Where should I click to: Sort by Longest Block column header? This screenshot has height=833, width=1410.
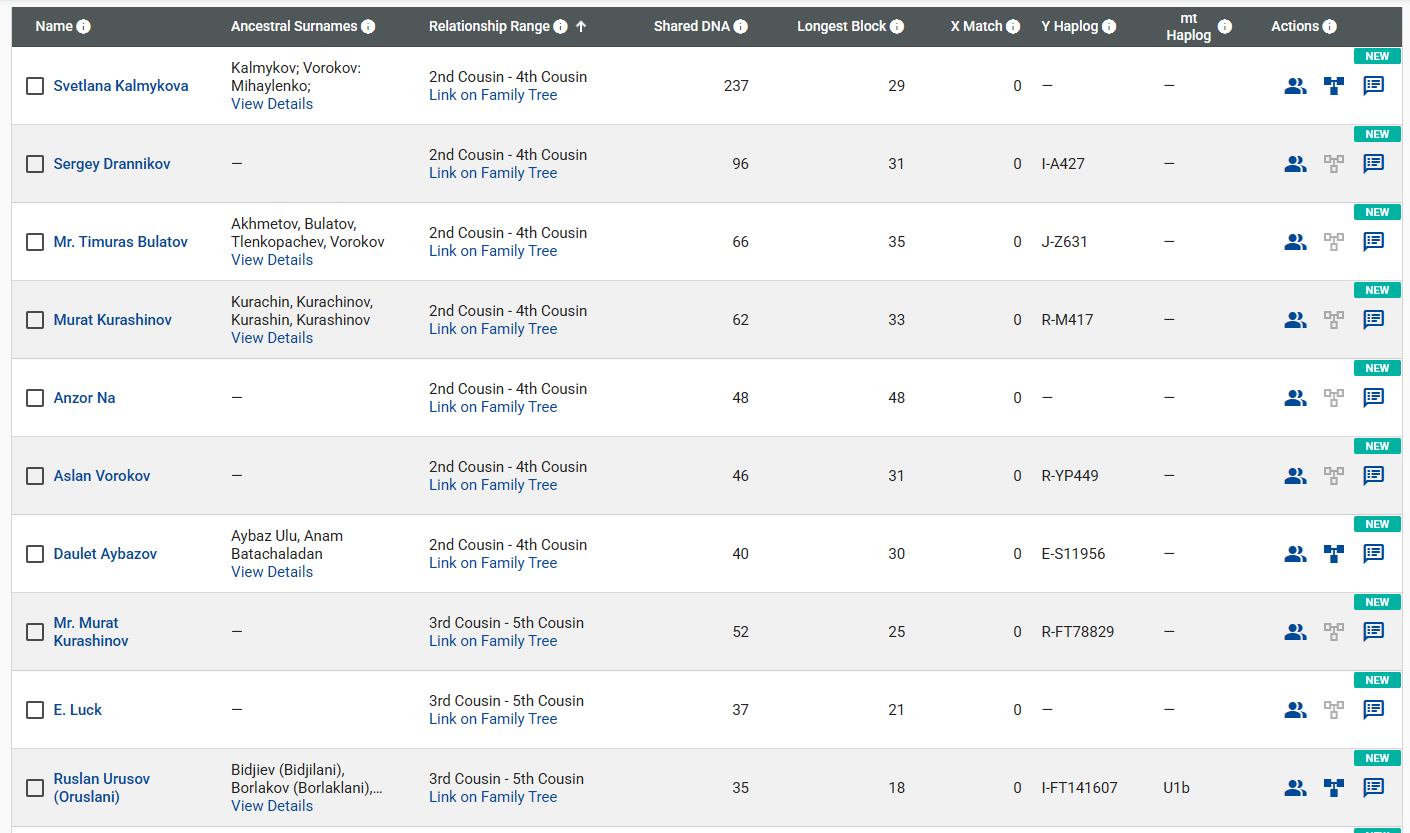pos(842,27)
